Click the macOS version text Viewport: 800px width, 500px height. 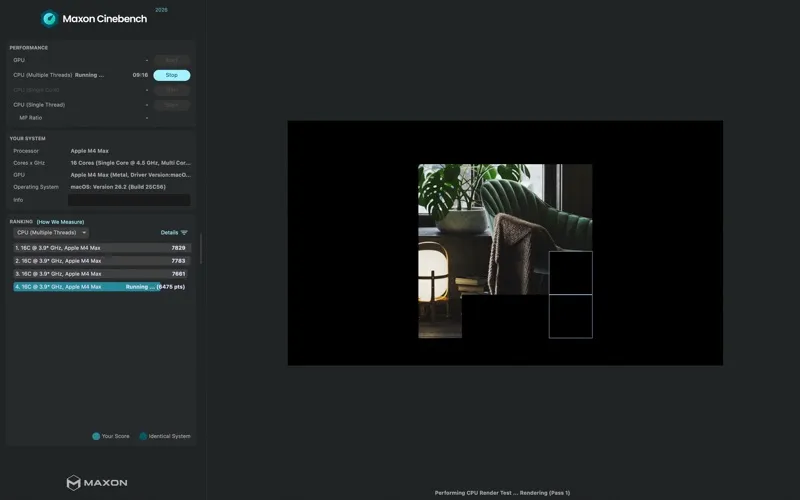click(118, 187)
